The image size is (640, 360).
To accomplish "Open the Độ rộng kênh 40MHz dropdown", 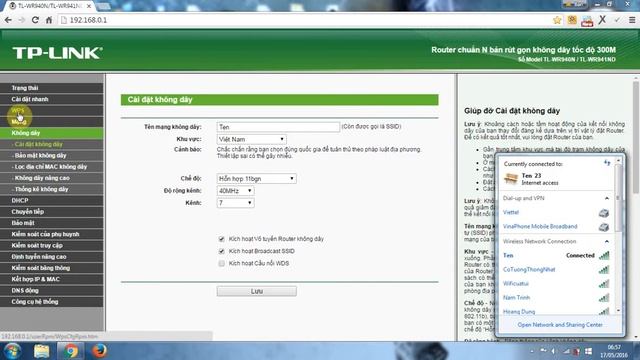I will (236, 191).
